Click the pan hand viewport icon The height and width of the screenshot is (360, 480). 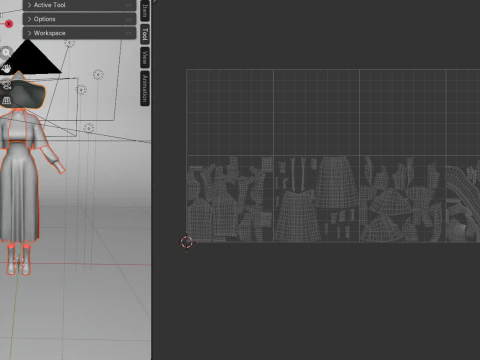[x=6, y=68]
